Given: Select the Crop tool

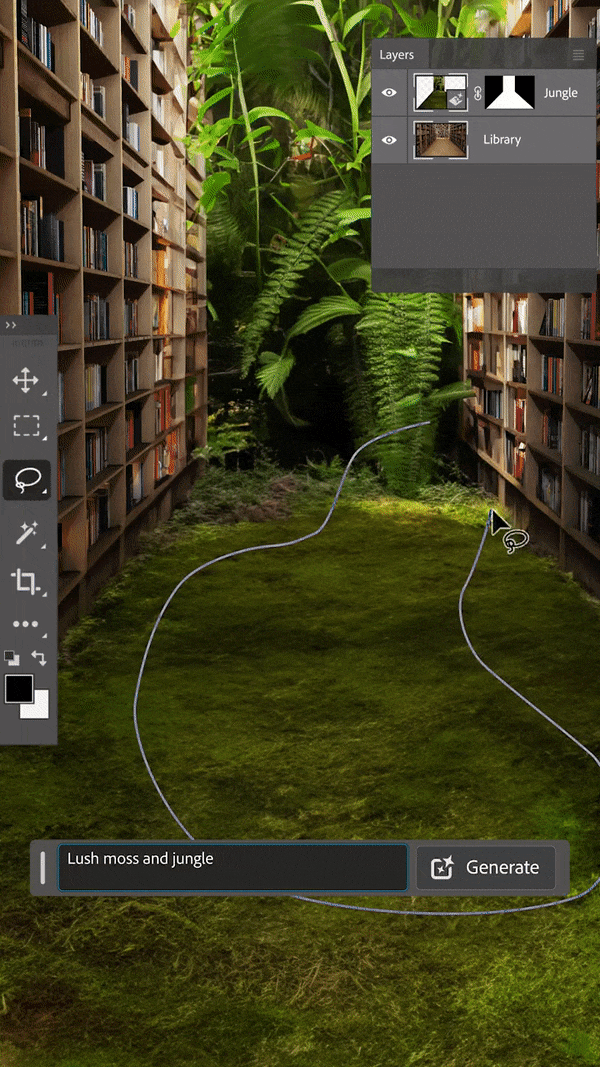Looking at the screenshot, I should click(26, 582).
